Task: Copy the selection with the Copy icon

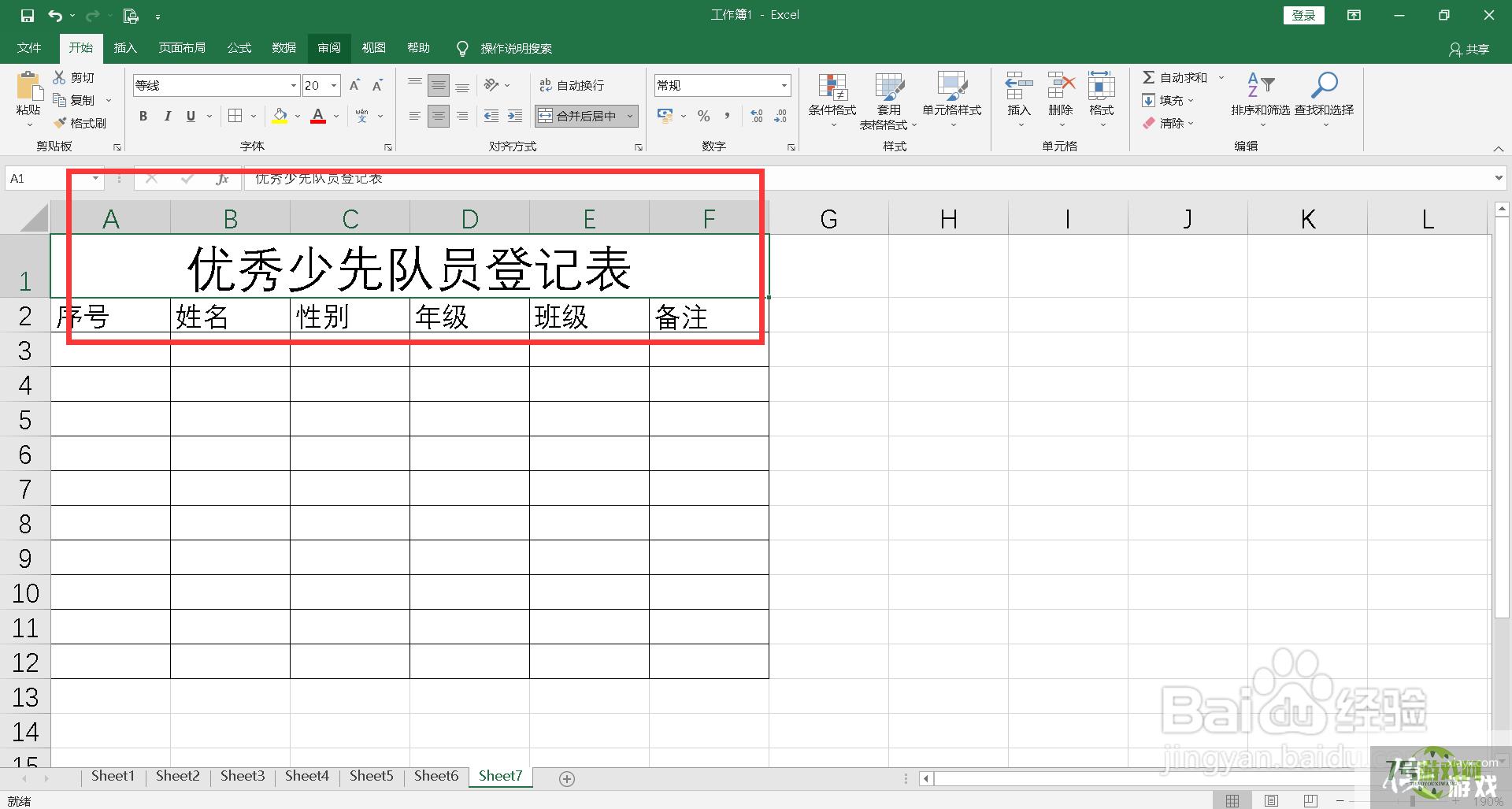Action: (59, 100)
